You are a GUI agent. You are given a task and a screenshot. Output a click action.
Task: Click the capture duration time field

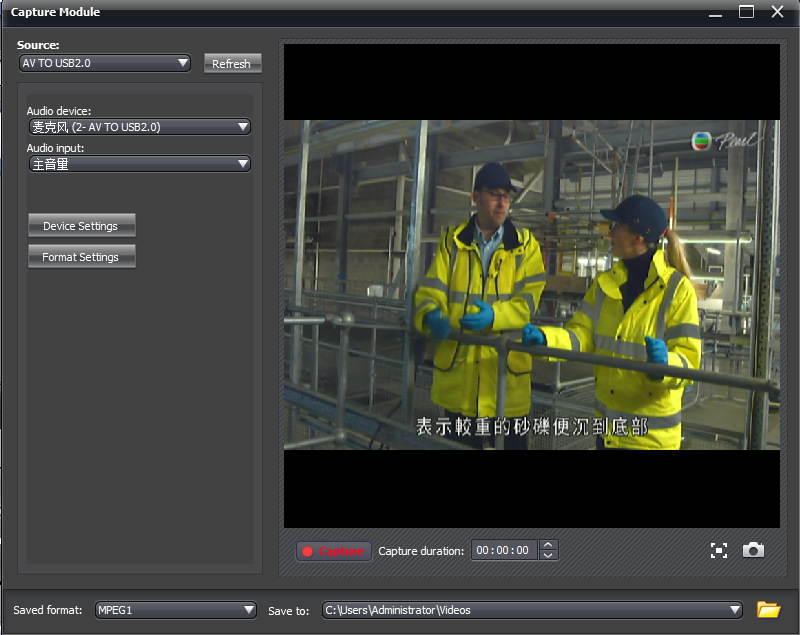[x=503, y=550]
